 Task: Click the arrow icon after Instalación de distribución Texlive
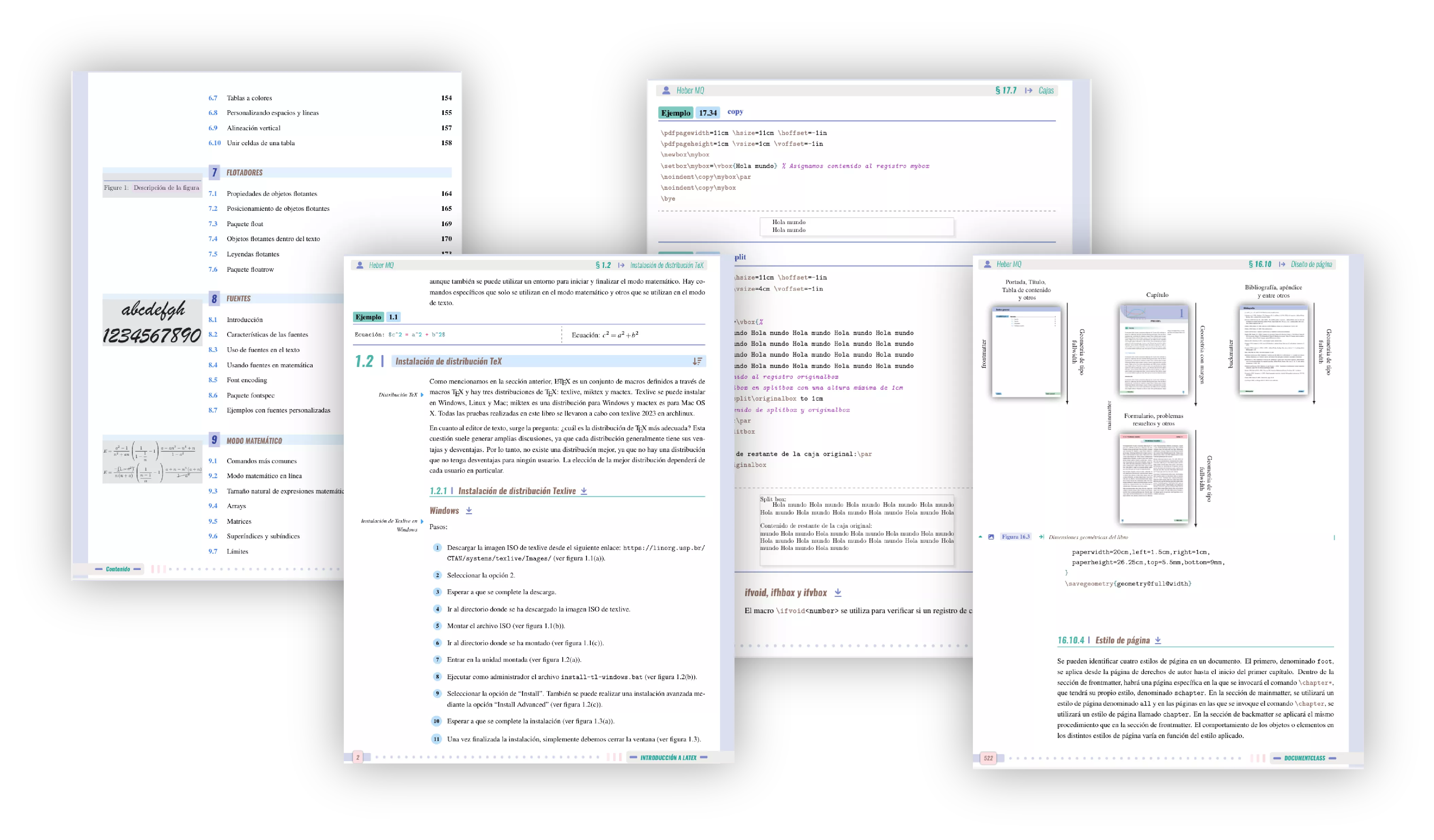584,491
